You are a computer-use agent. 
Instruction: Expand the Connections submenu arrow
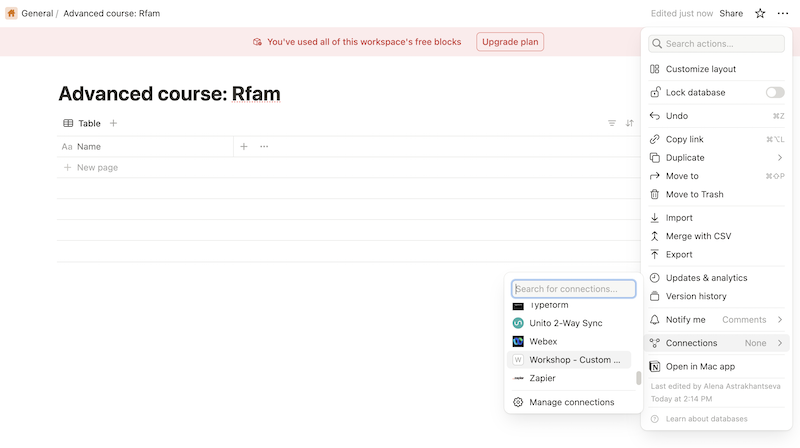[x=780, y=343]
